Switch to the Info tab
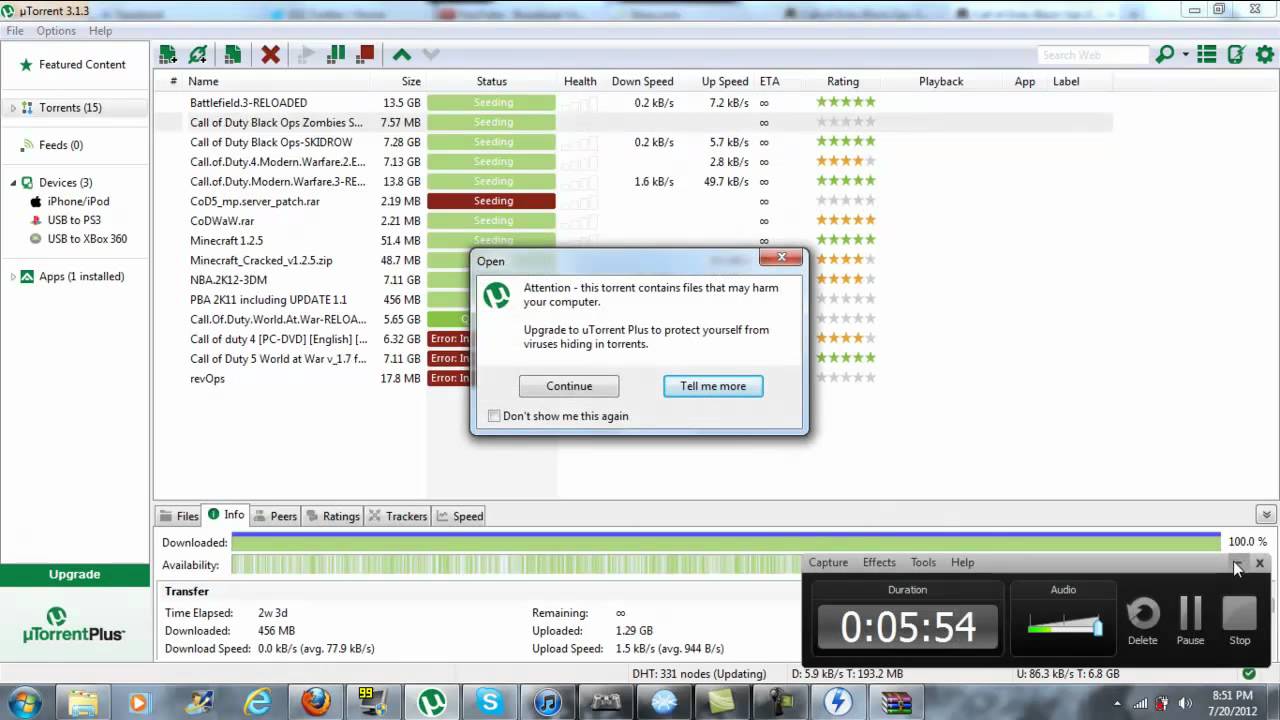Screen dimensions: 1280x720 (226, 515)
